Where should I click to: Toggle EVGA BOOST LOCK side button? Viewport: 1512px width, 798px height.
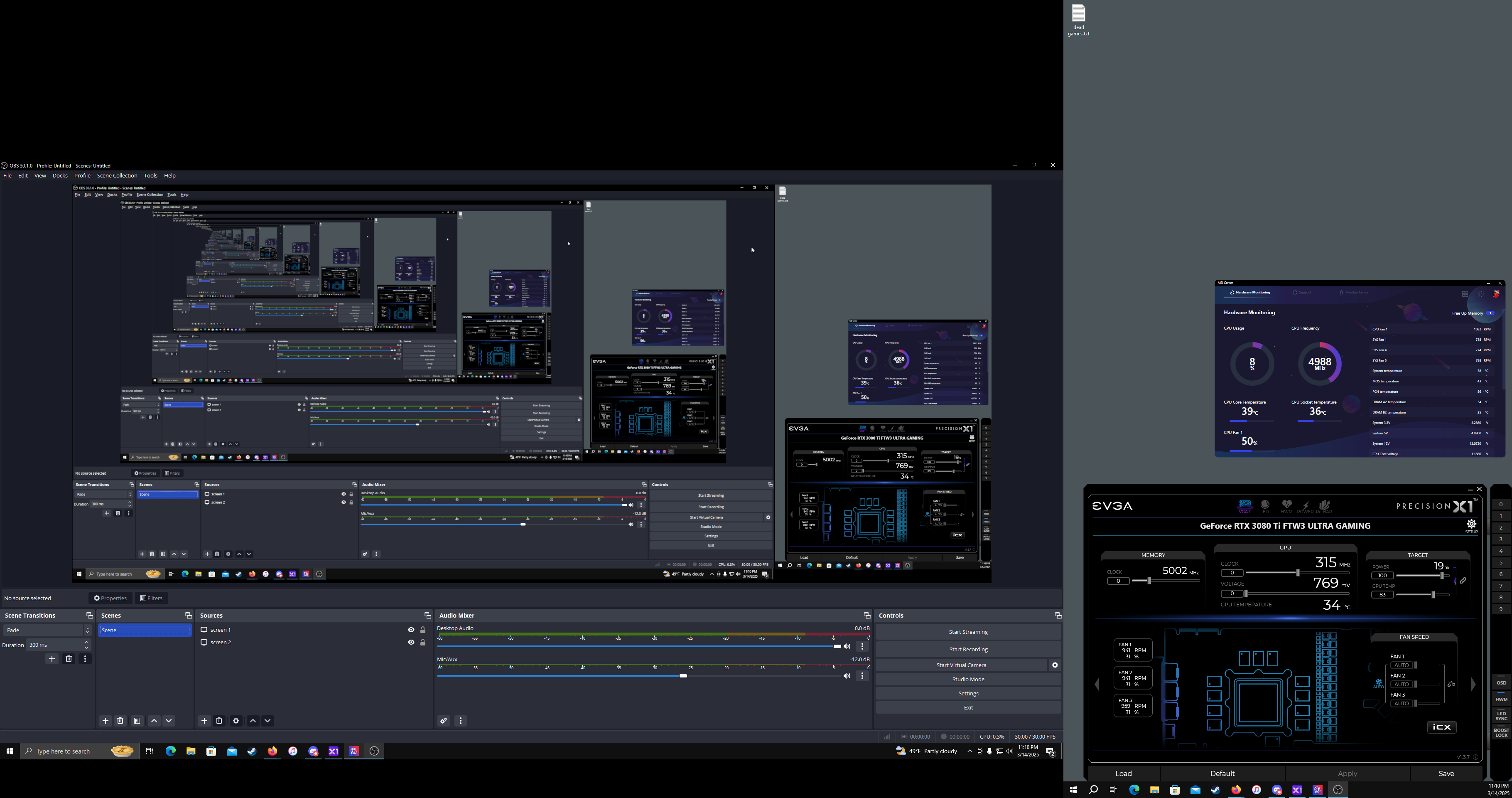pos(1501,732)
